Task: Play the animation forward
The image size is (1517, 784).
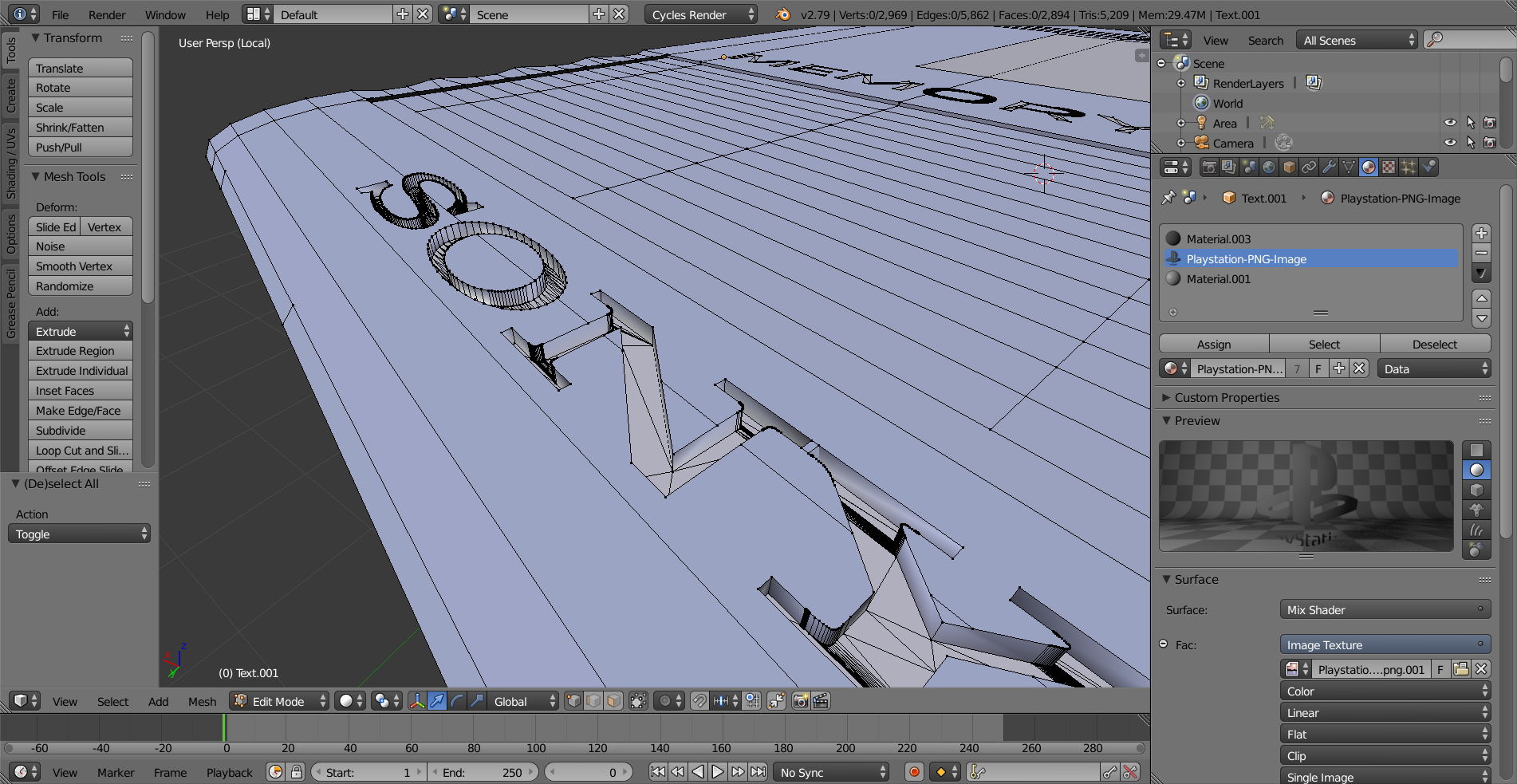Action: (718, 772)
